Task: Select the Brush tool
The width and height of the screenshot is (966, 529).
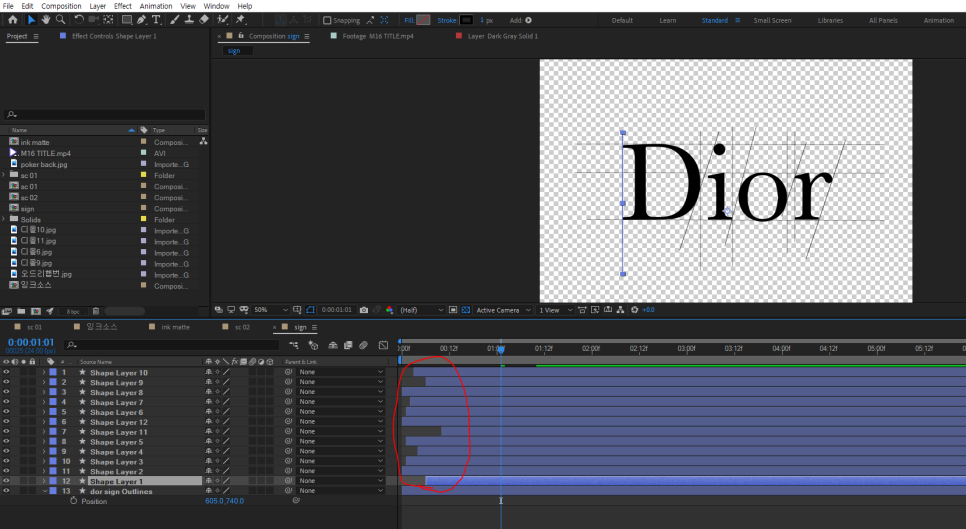Action: [x=175, y=20]
